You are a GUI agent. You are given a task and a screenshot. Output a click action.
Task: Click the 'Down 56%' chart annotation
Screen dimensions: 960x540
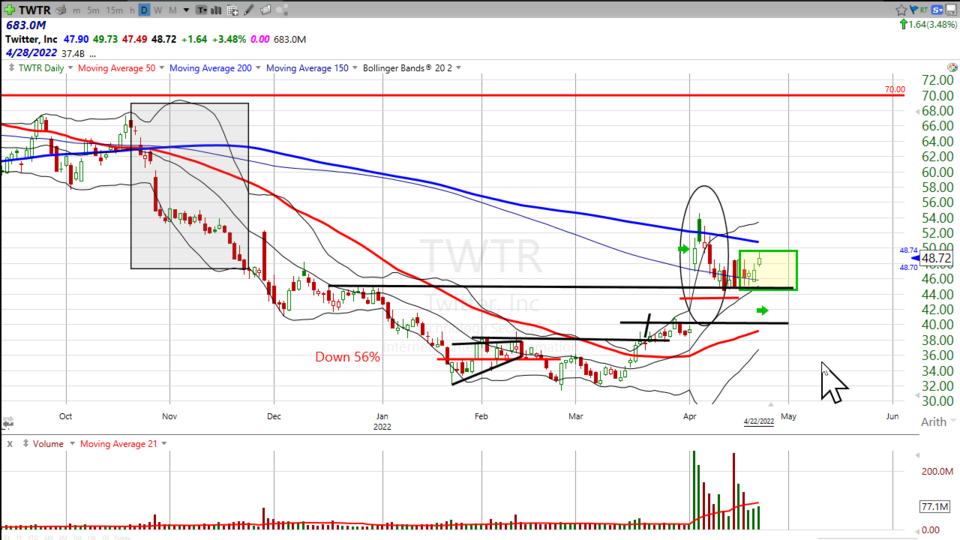(348, 357)
